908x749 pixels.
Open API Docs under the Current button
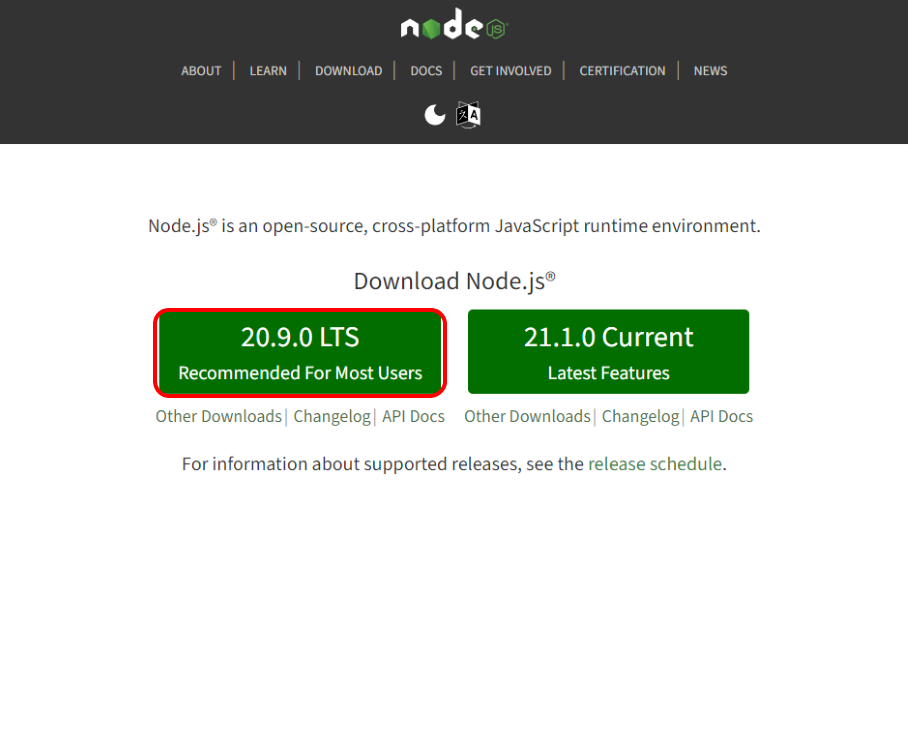pos(722,416)
